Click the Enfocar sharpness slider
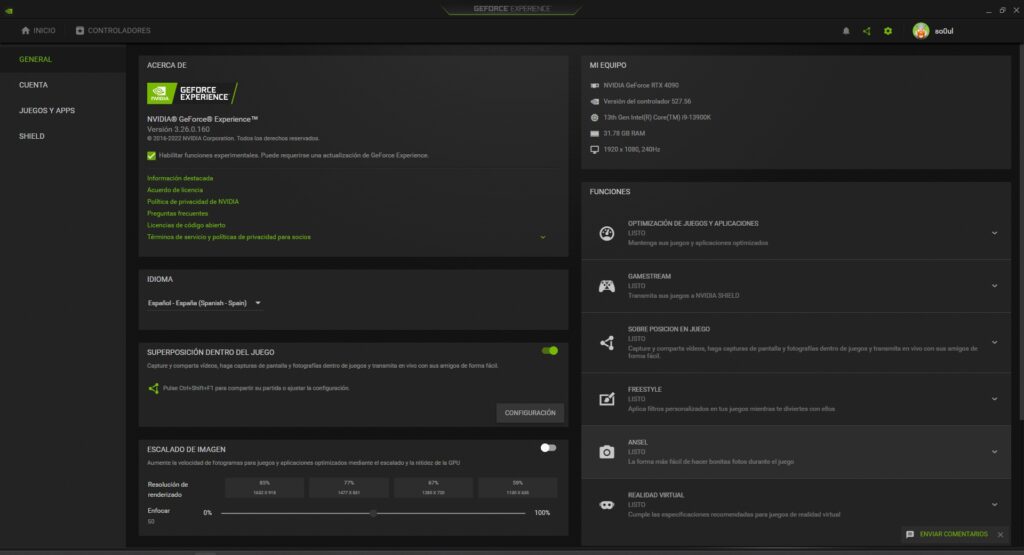1024x555 pixels. [x=373, y=513]
